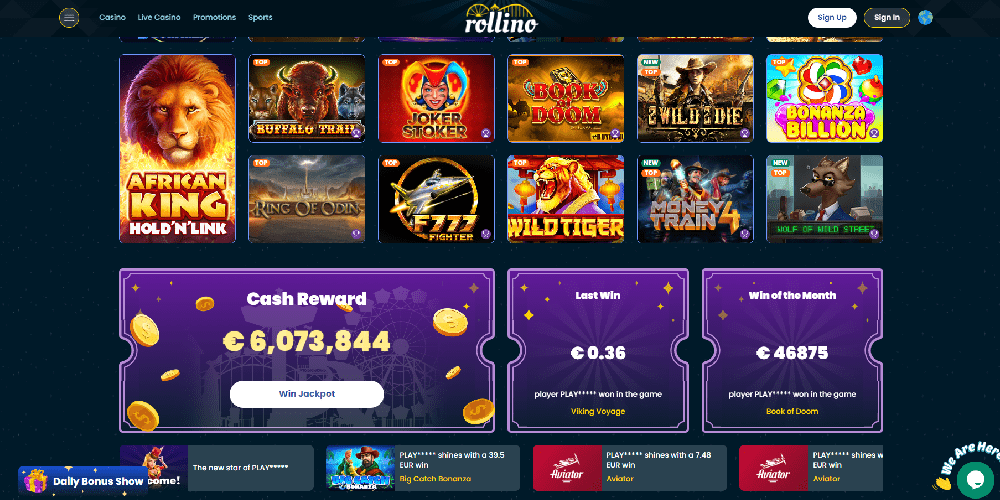Open the Daily Bonus Show gift icon

pyautogui.click(x=35, y=481)
